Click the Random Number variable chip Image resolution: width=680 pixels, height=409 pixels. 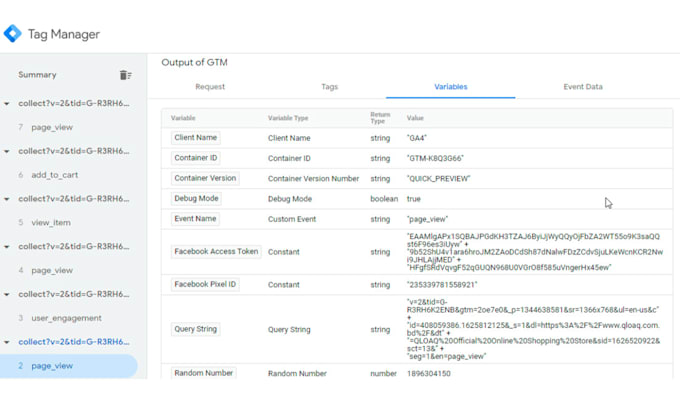(x=203, y=373)
